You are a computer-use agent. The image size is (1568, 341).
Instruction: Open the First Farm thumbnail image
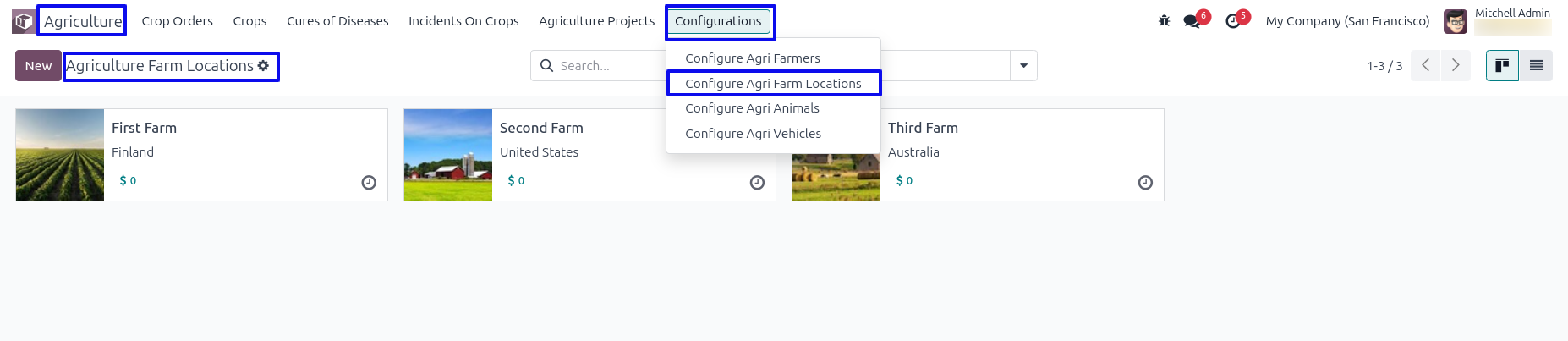pyautogui.click(x=60, y=155)
